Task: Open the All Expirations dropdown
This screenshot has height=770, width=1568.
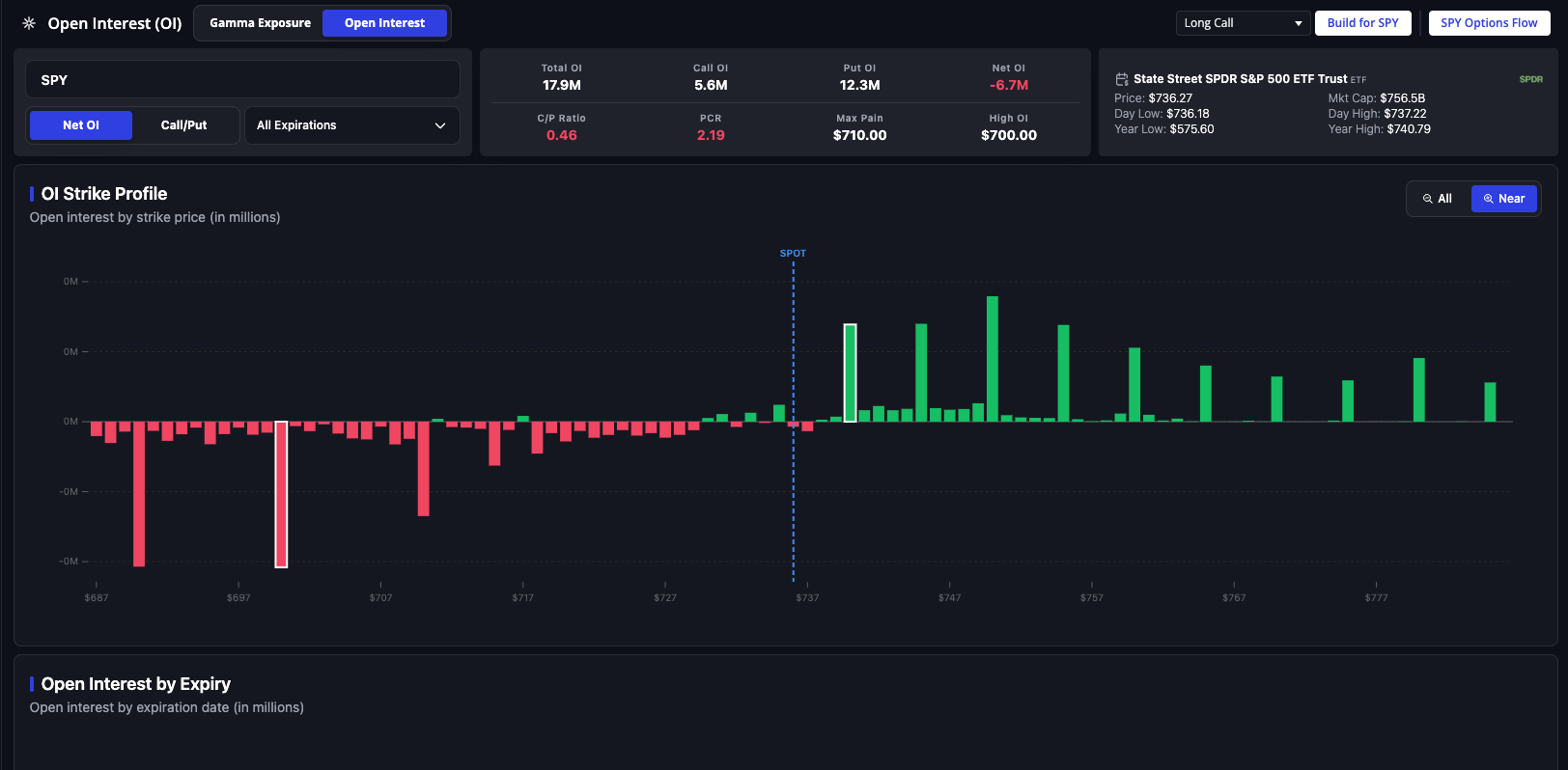Action: pos(352,125)
